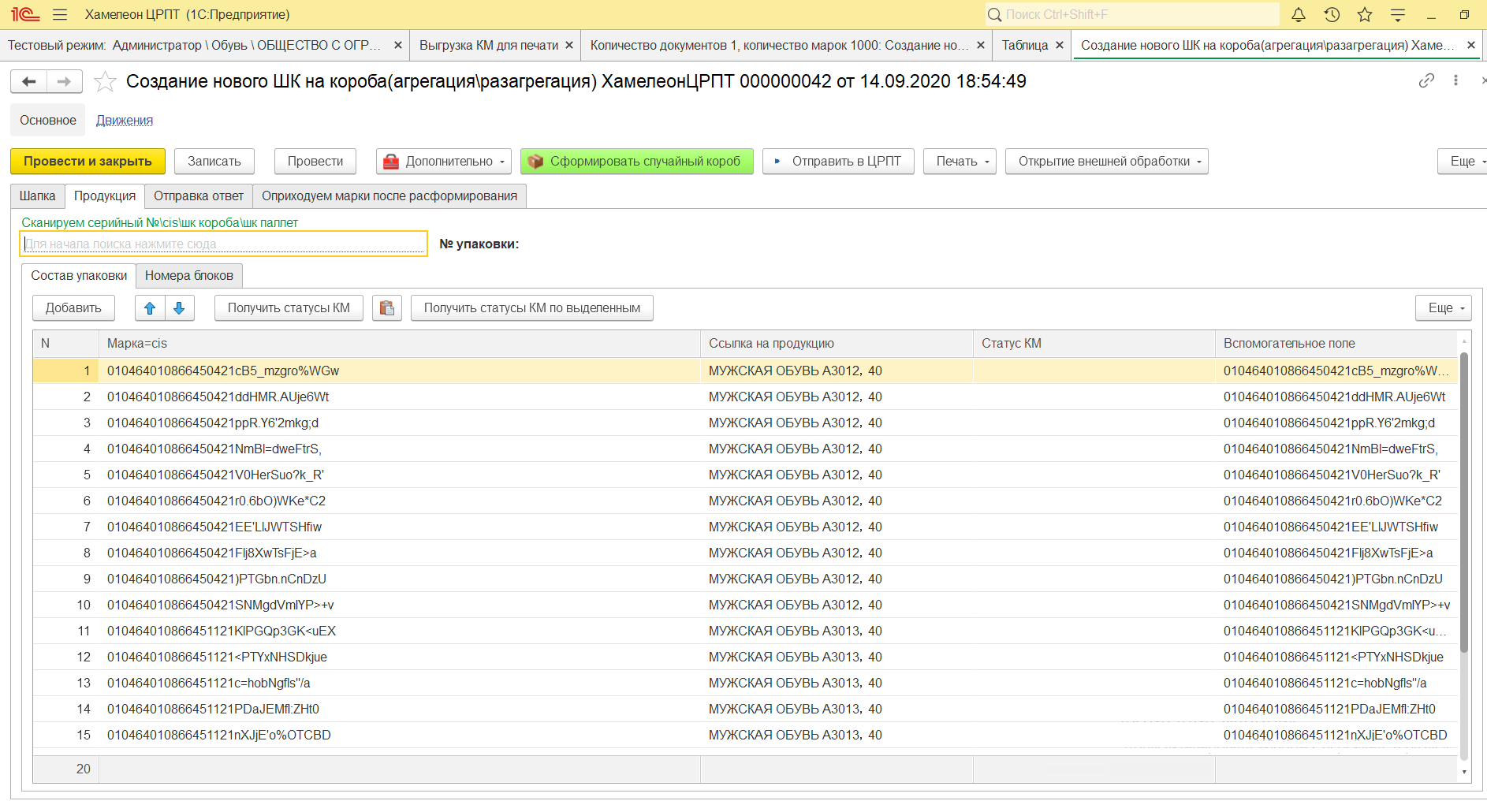Open notifications bell icon
The width and height of the screenshot is (1487, 812).
(x=1299, y=14)
